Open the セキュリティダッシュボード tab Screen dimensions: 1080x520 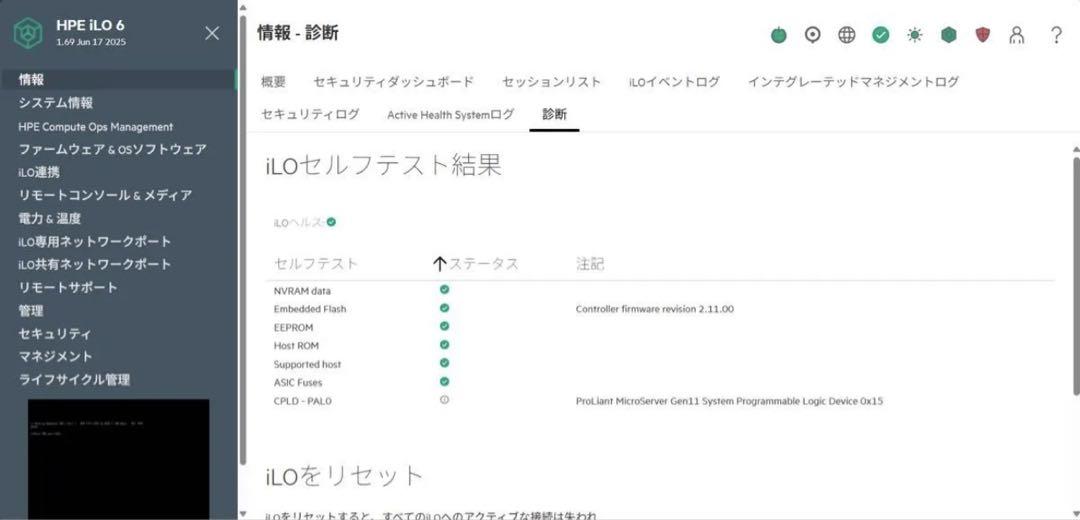click(394, 81)
